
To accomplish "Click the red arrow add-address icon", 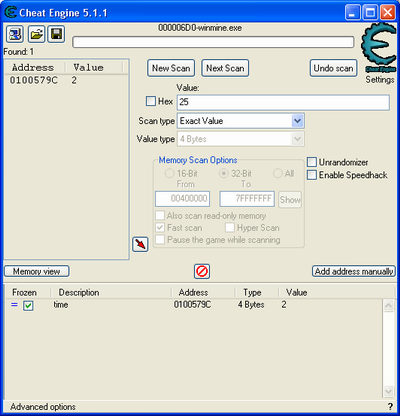I will pos(140,244).
